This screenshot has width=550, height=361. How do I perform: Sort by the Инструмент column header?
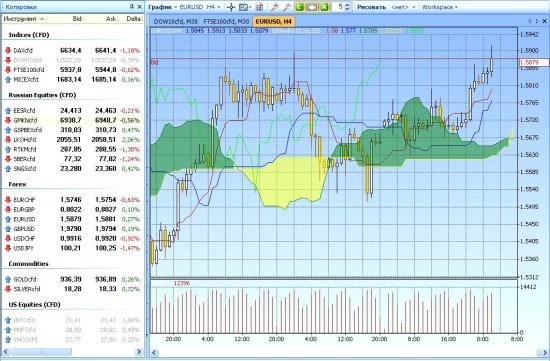click(x=24, y=19)
